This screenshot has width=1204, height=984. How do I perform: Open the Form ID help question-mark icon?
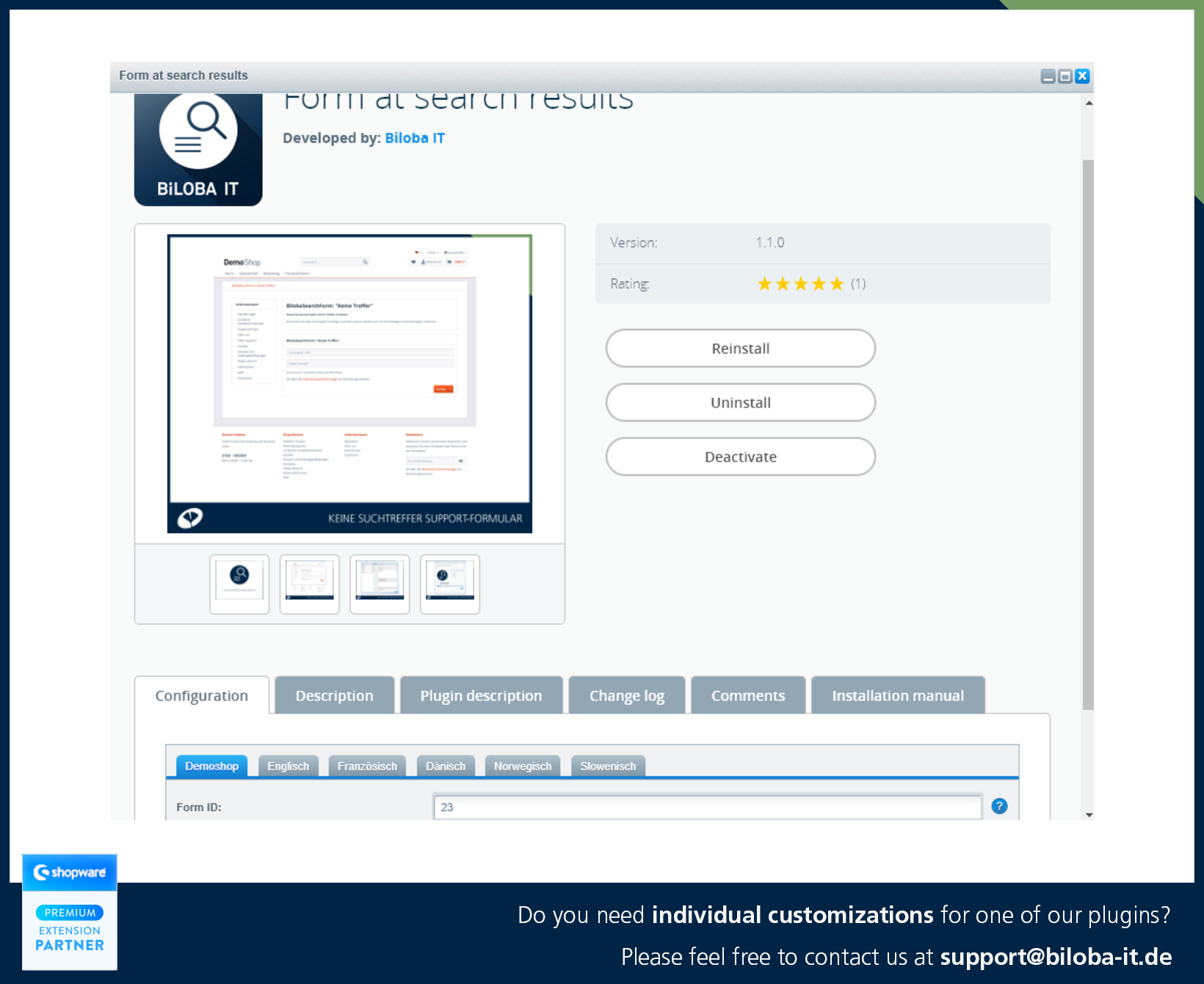pyautogui.click(x=999, y=806)
